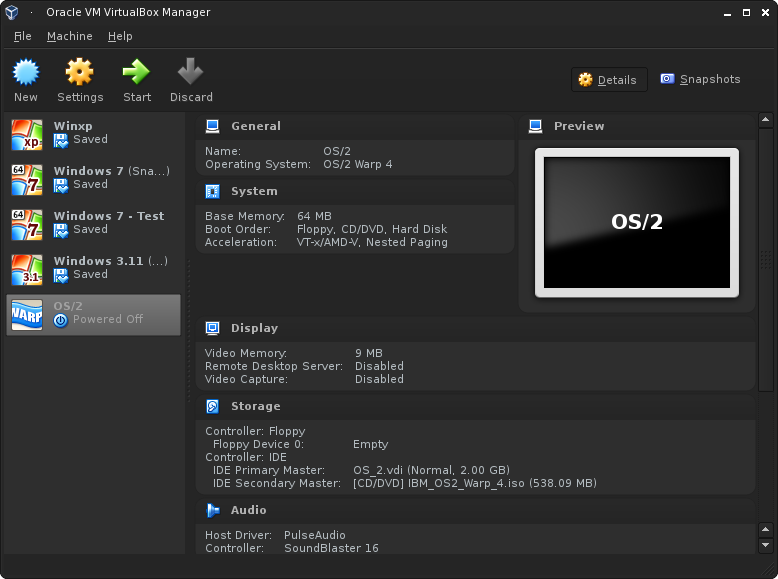Switch to the Snapshots view
This screenshot has height=579, width=778.
[x=700, y=79]
